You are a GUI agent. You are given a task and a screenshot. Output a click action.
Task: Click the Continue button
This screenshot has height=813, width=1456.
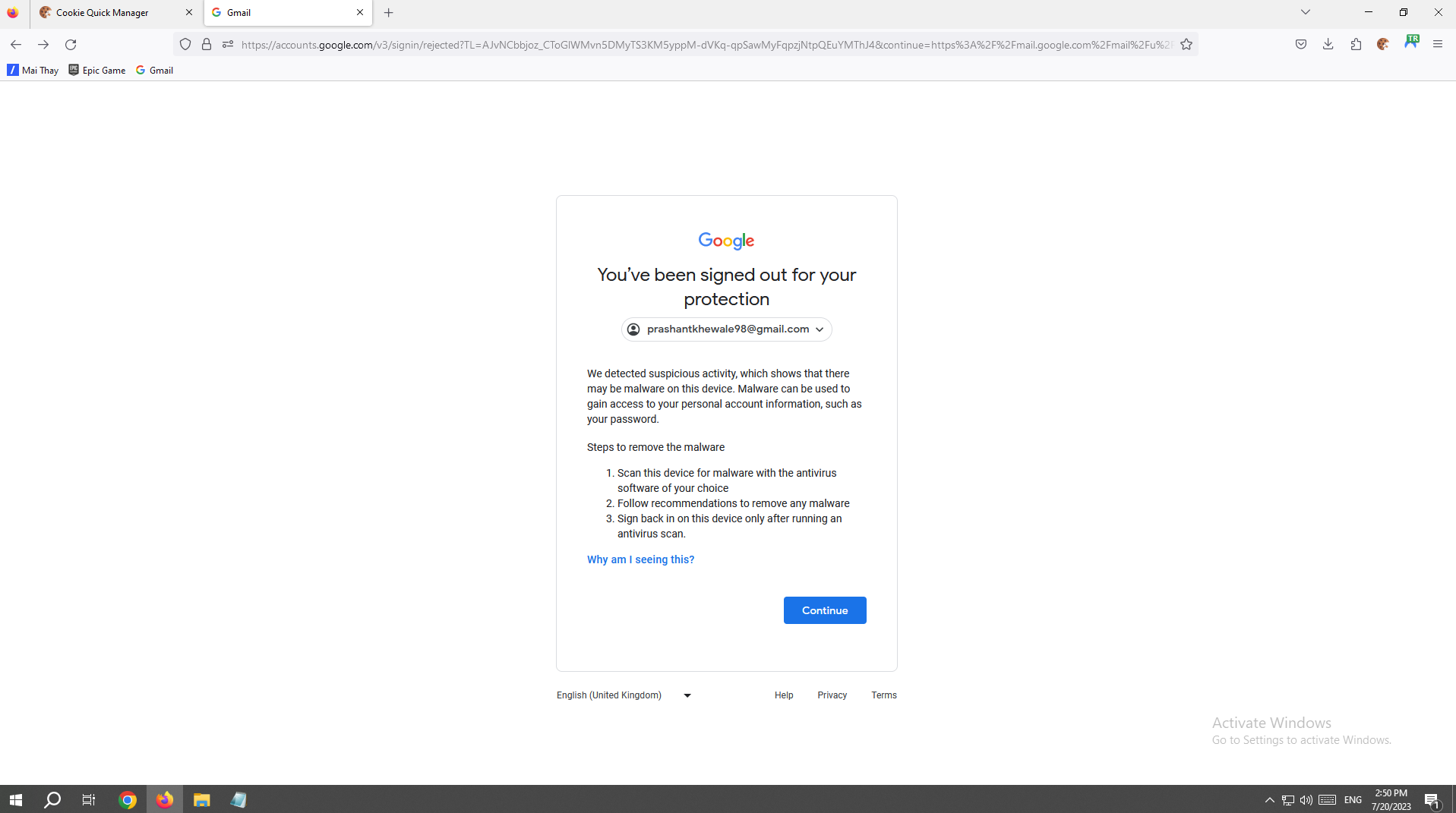click(x=825, y=610)
